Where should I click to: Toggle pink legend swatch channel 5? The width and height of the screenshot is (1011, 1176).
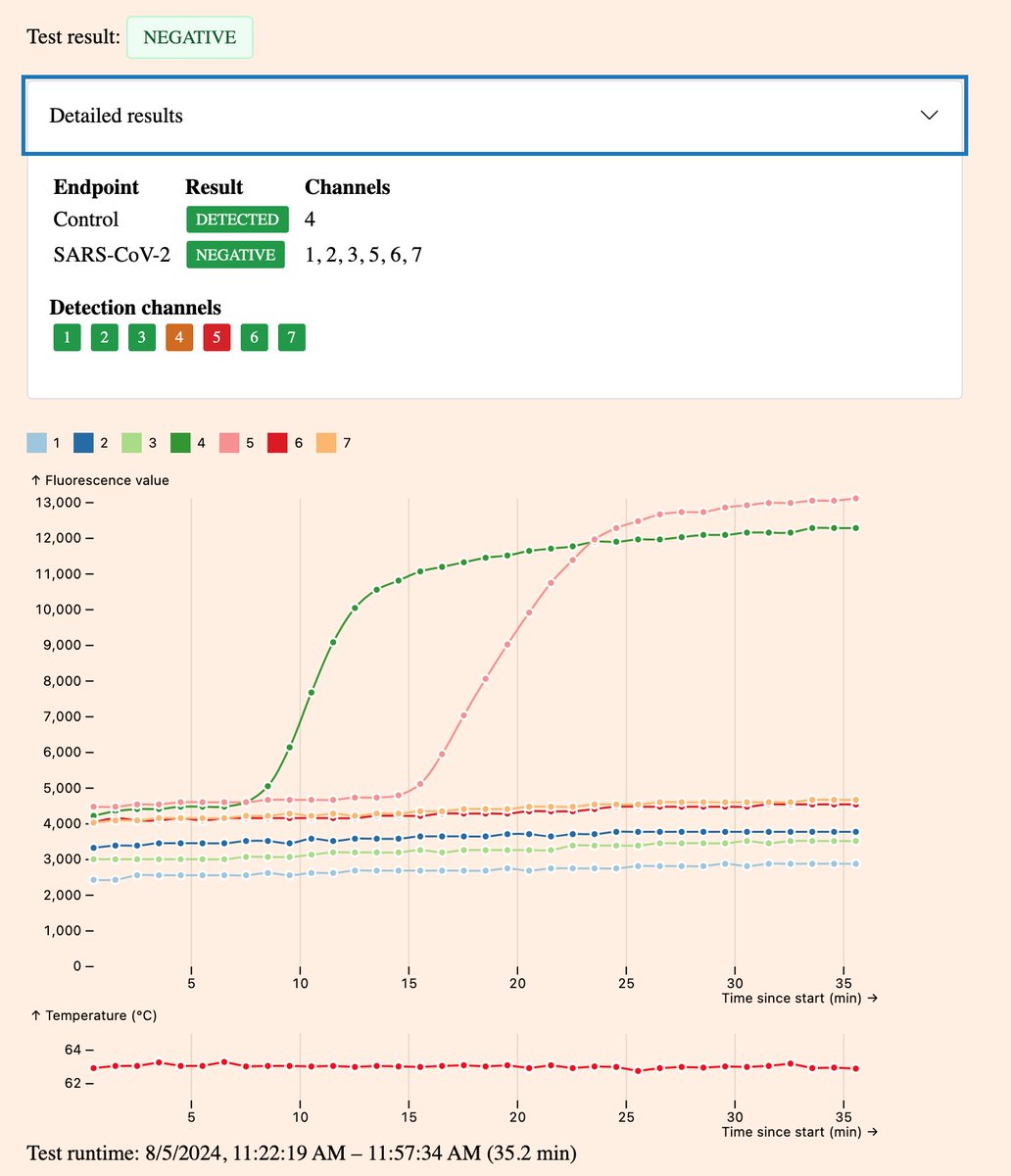[x=230, y=444]
